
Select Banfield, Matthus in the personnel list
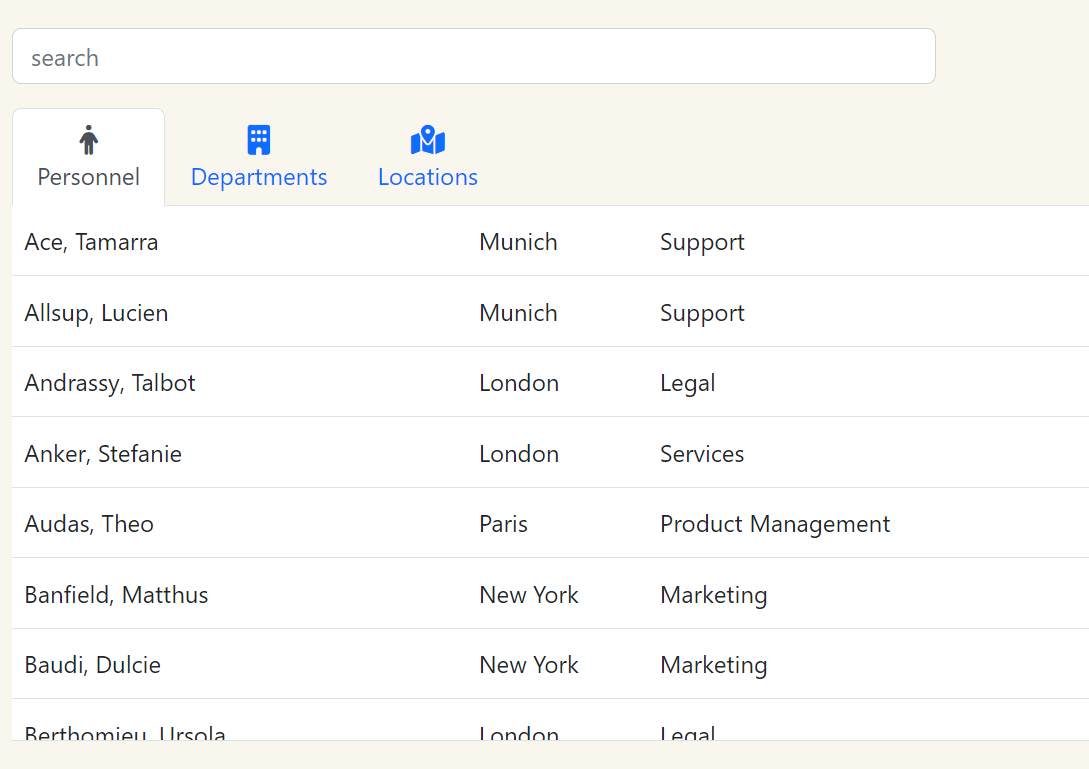pos(116,594)
